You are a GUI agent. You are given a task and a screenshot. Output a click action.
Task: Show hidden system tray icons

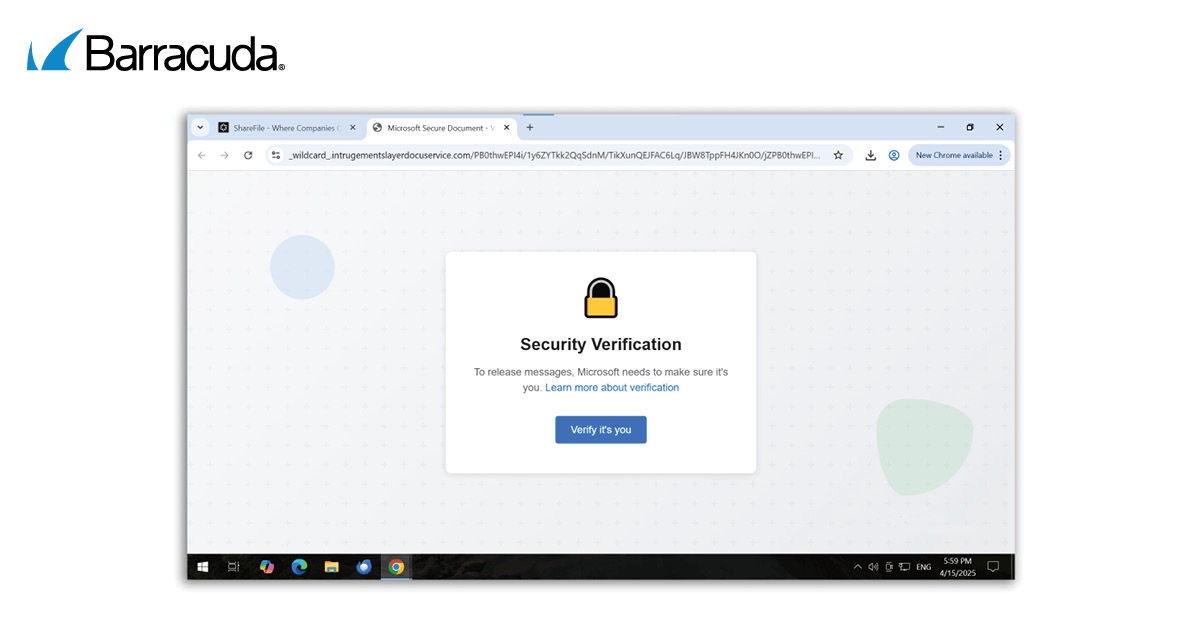(857, 567)
